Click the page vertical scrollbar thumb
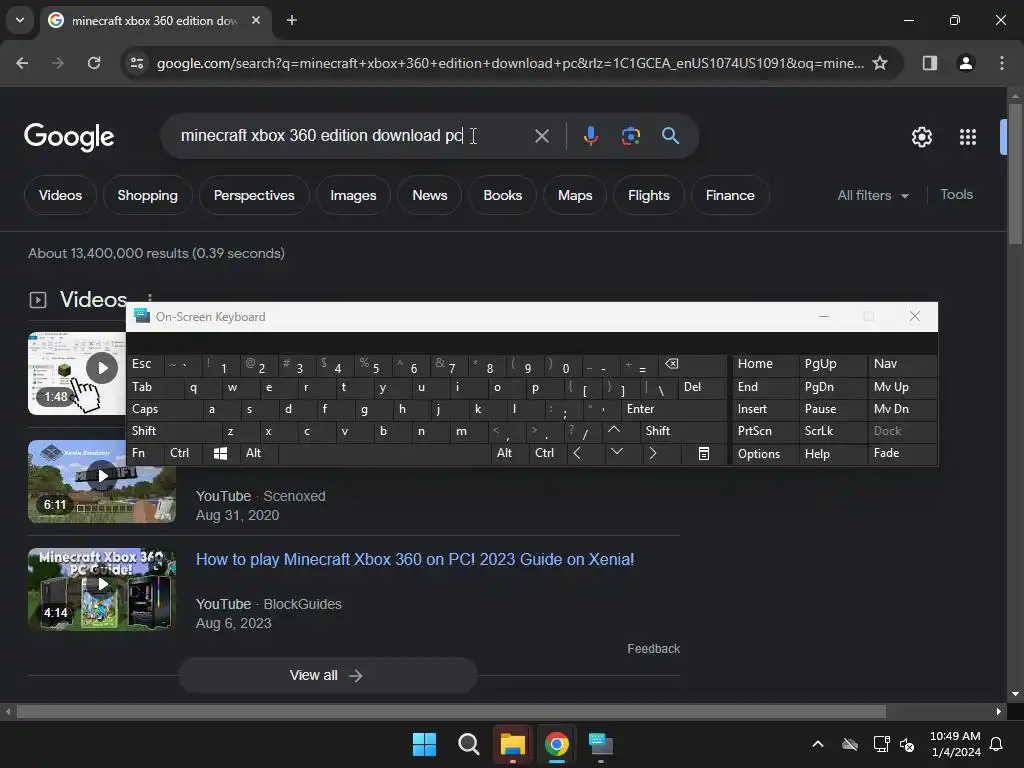 (x=1015, y=174)
